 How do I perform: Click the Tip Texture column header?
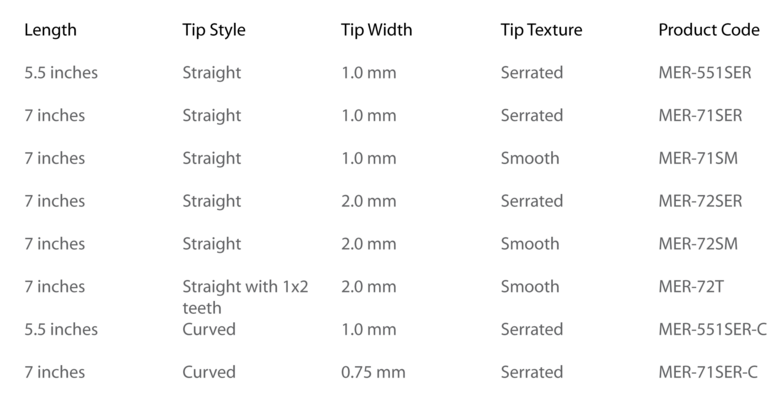541,30
